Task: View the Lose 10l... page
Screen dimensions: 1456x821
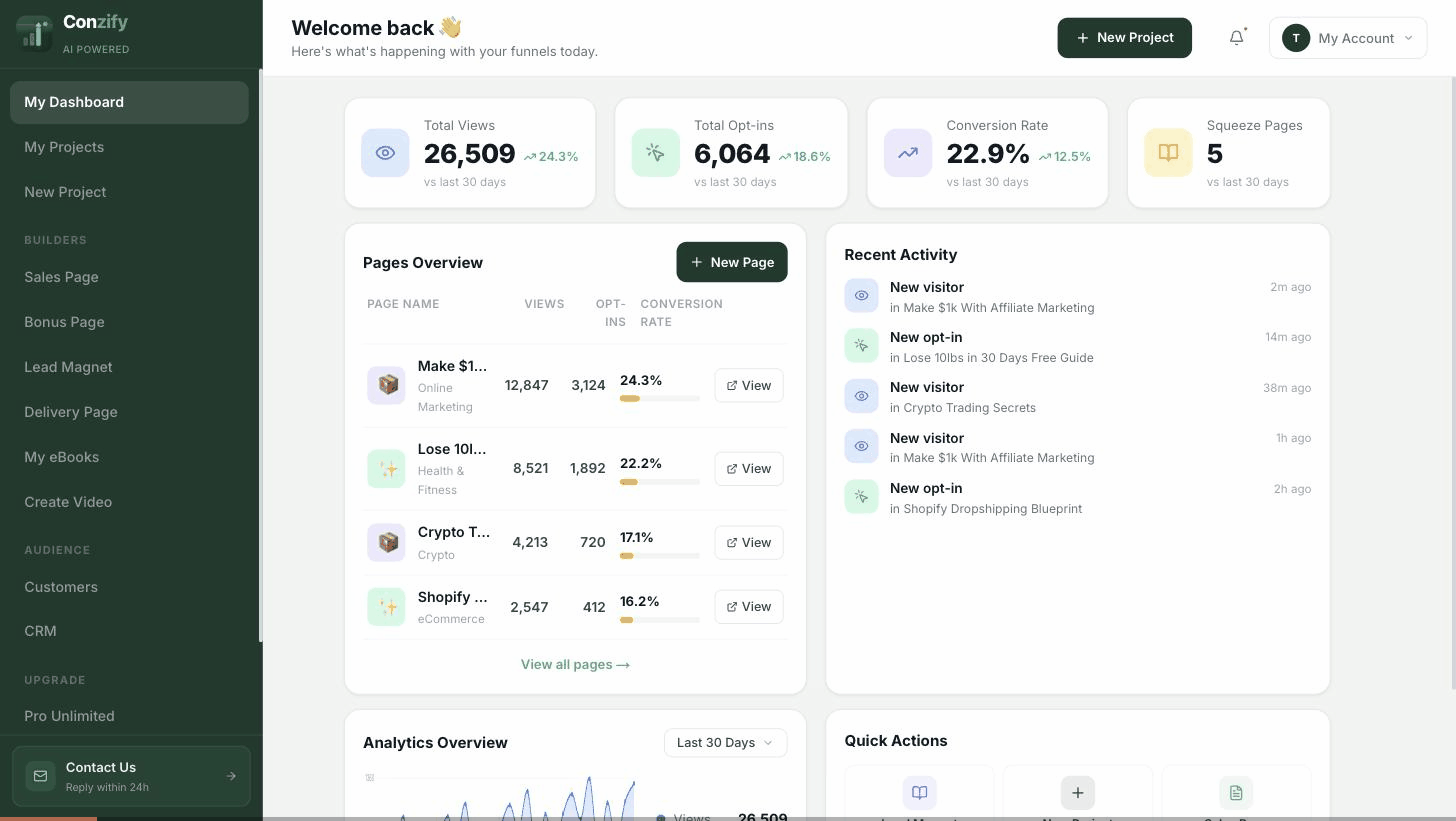Action: coord(749,469)
